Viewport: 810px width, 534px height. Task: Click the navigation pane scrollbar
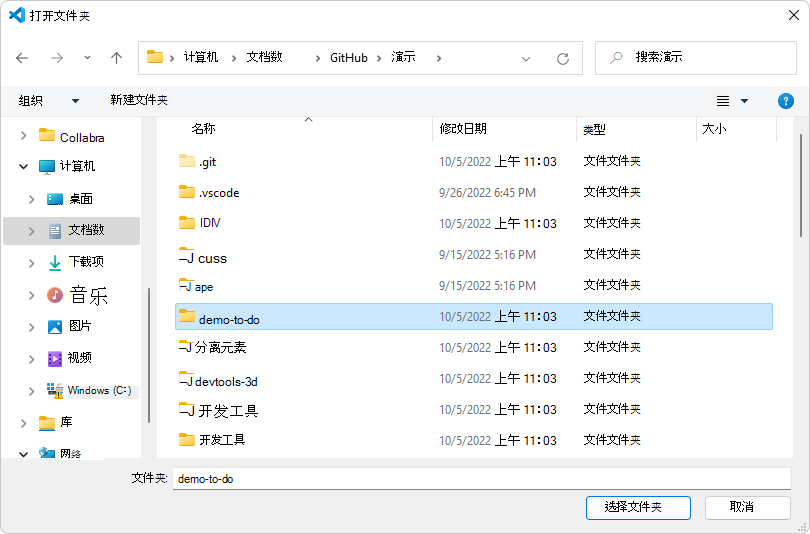coord(149,356)
